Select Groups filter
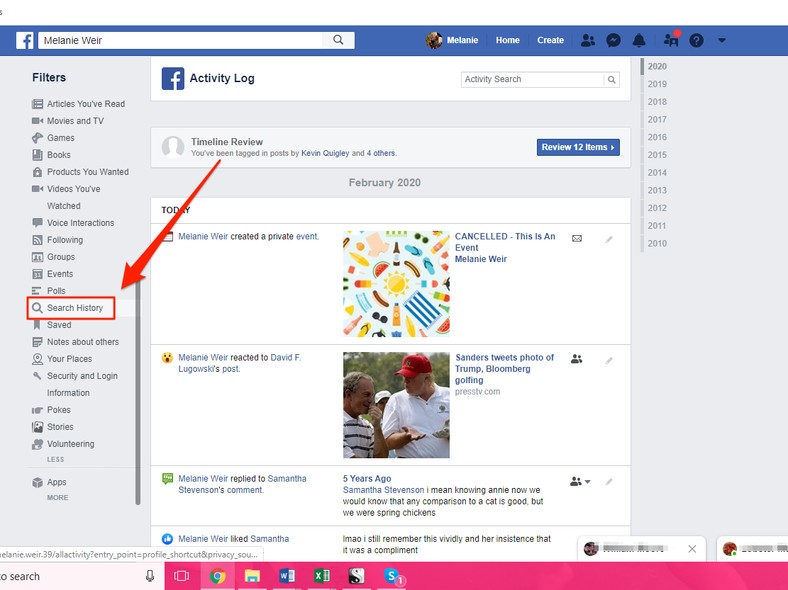The height and width of the screenshot is (590, 788). (x=53, y=257)
